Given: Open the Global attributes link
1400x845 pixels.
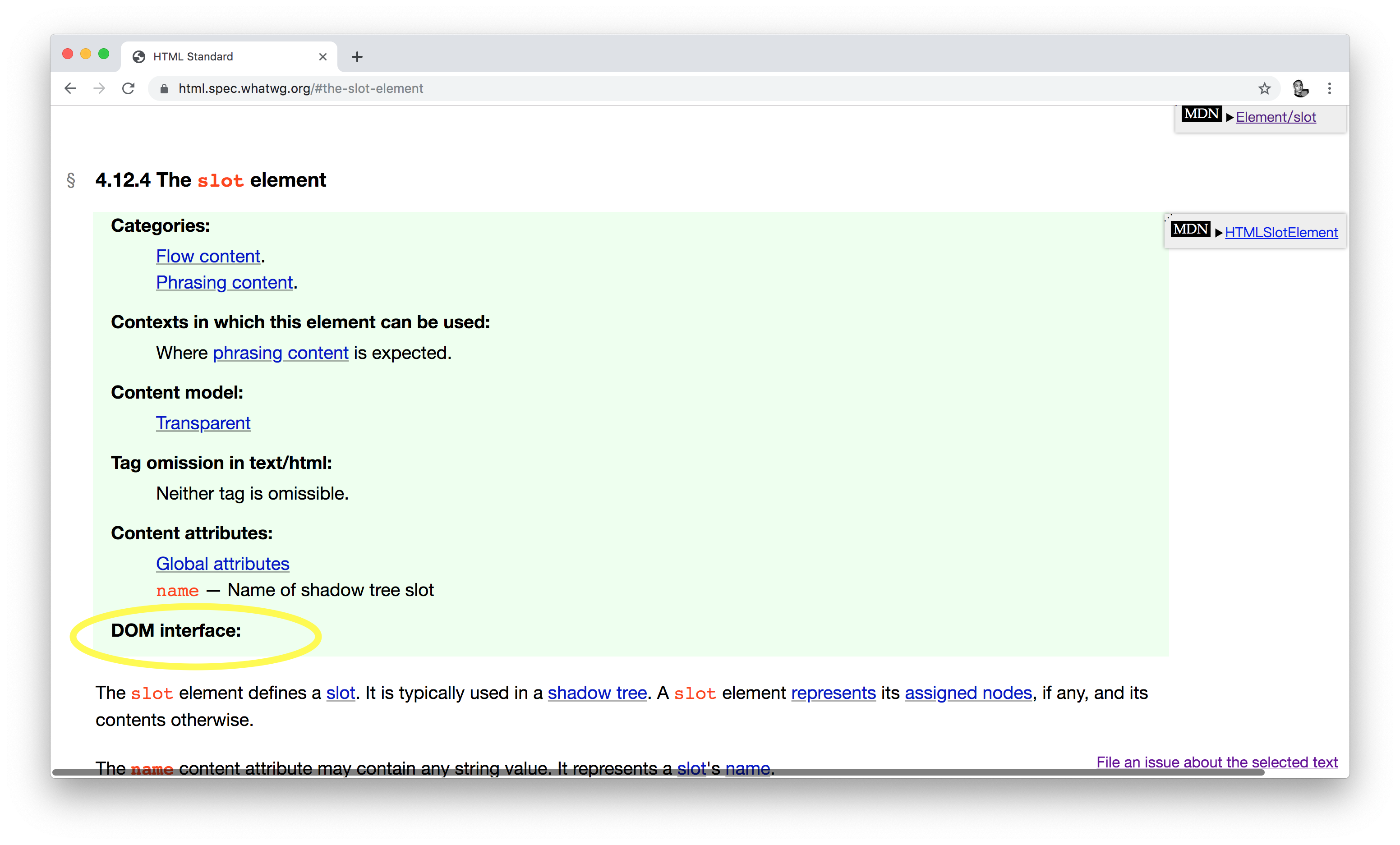Looking at the screenshot, I should pos(223,564).
